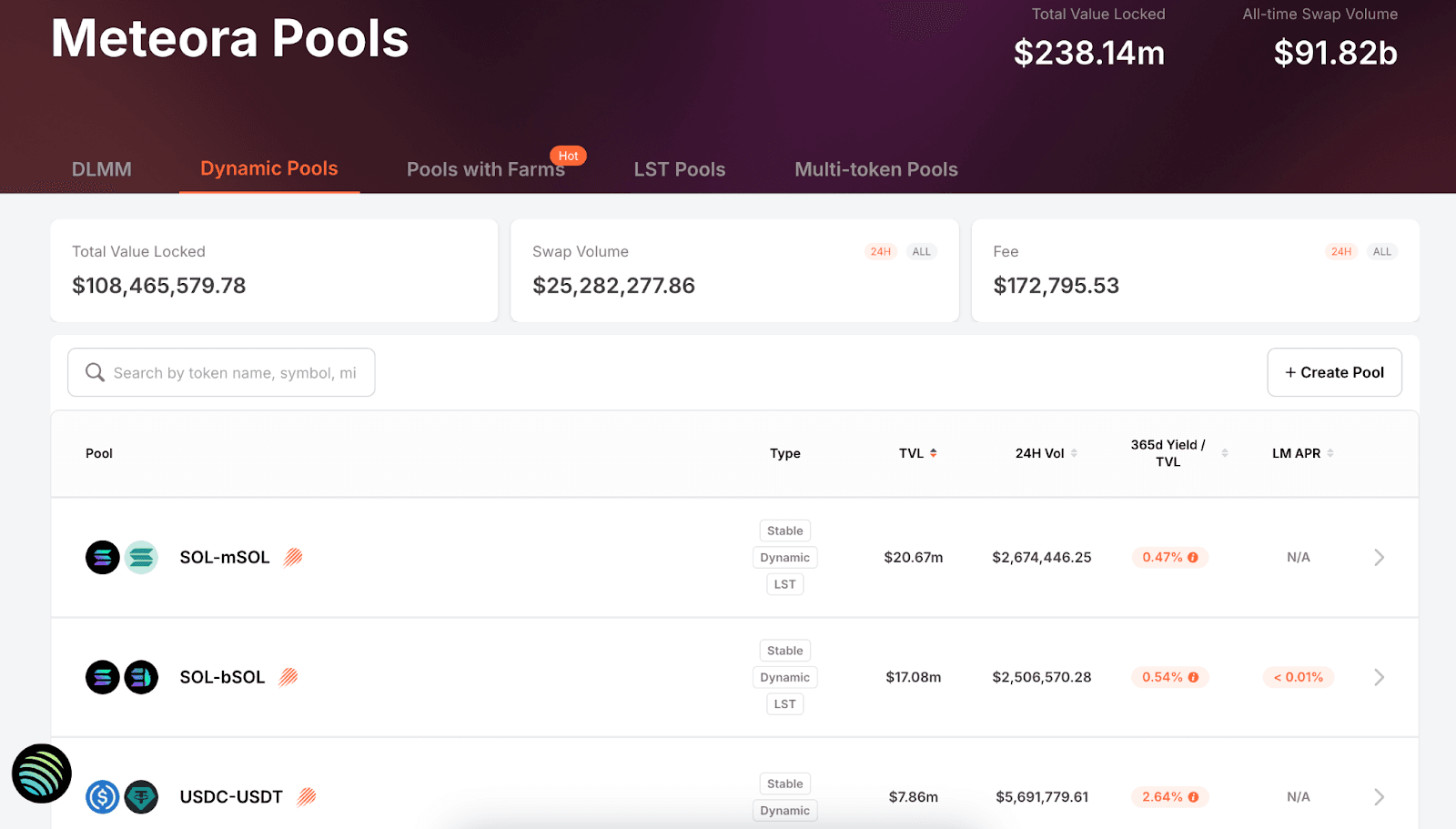The image size is (1456, 829).
Task: Sort by 365d Yield / TVL
Action: click(1179, 453)
